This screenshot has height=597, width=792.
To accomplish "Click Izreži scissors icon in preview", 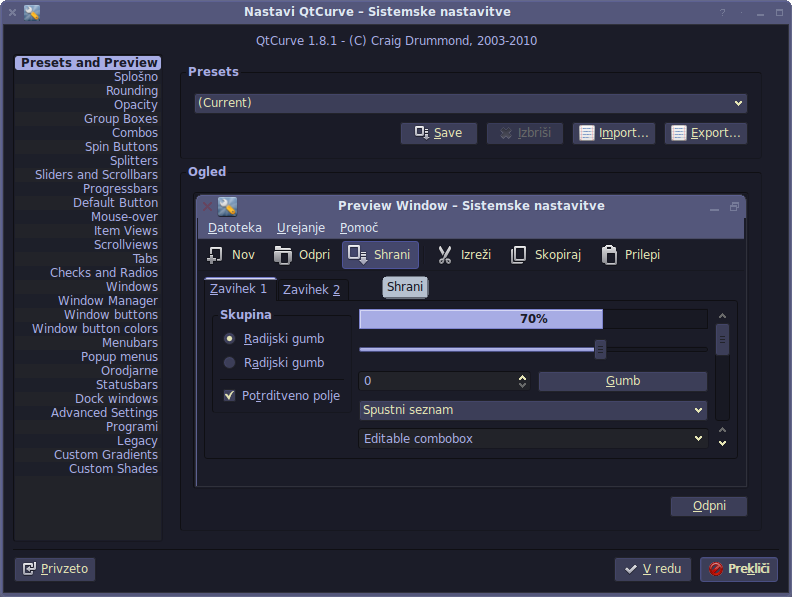I will click(x=444, y=255).
